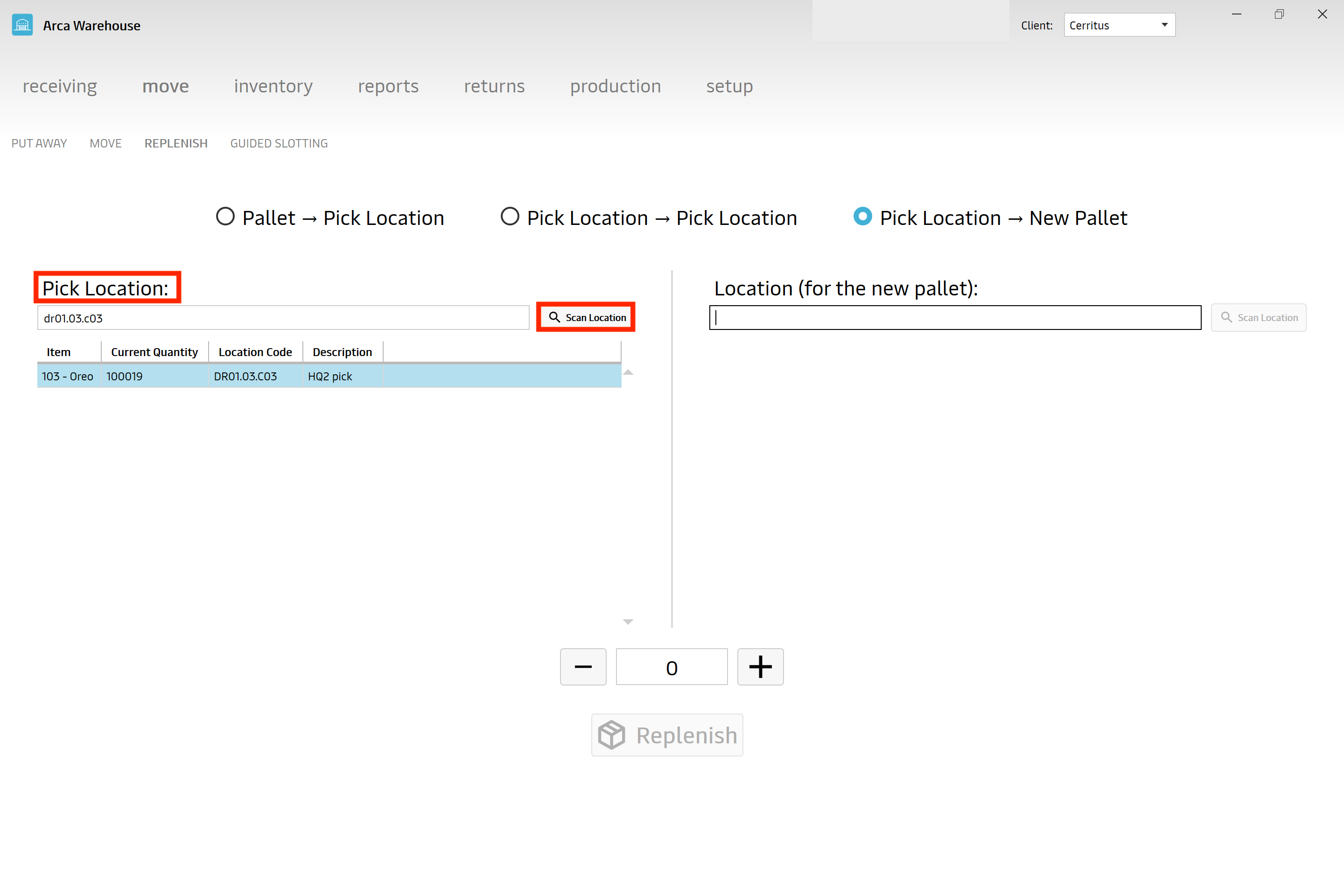Click the Replenish box button

[667, 735]
